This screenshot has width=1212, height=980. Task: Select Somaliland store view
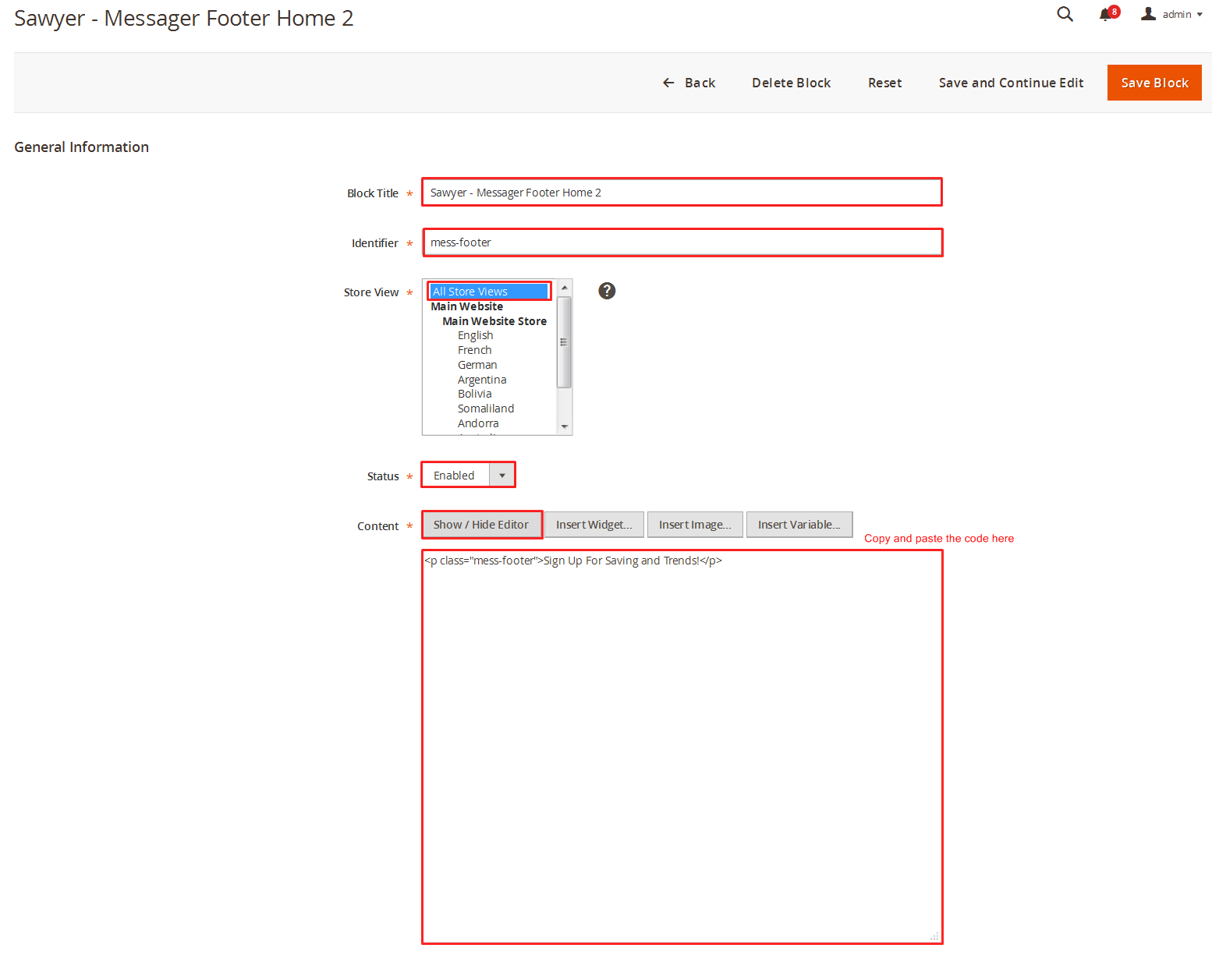pos(486,409)
